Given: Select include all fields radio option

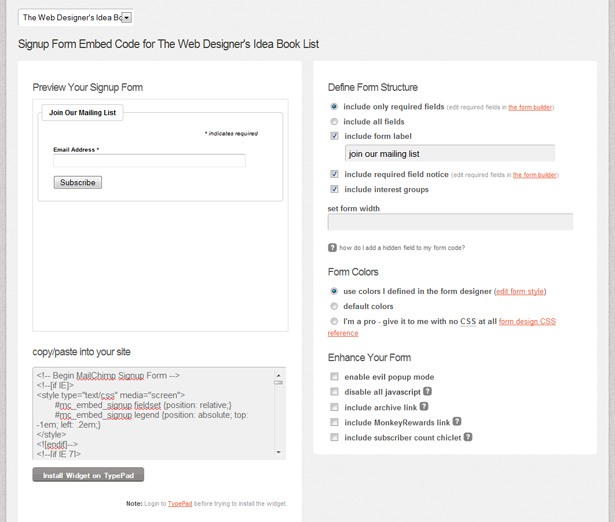Looking at the screenshot, I should (x=334, y=122).
